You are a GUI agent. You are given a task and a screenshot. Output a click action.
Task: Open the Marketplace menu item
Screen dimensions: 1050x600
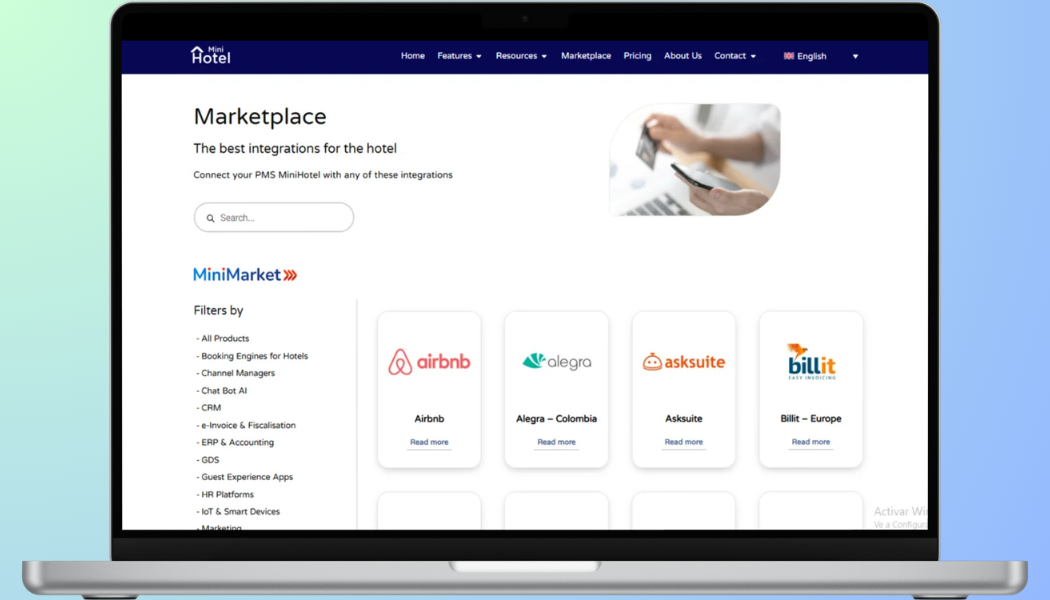[x=586, y=56]
